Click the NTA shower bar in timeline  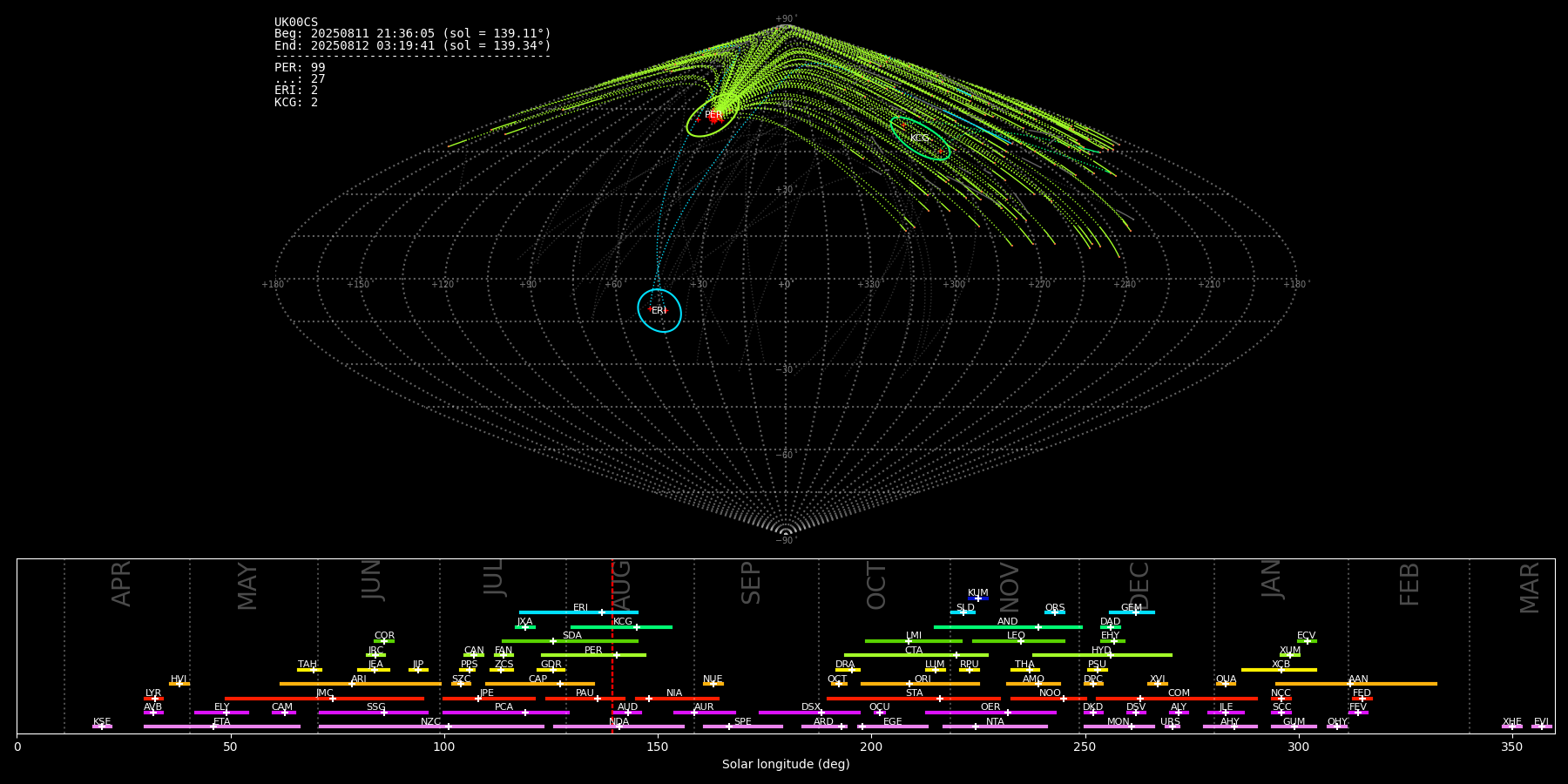[995, 727]
